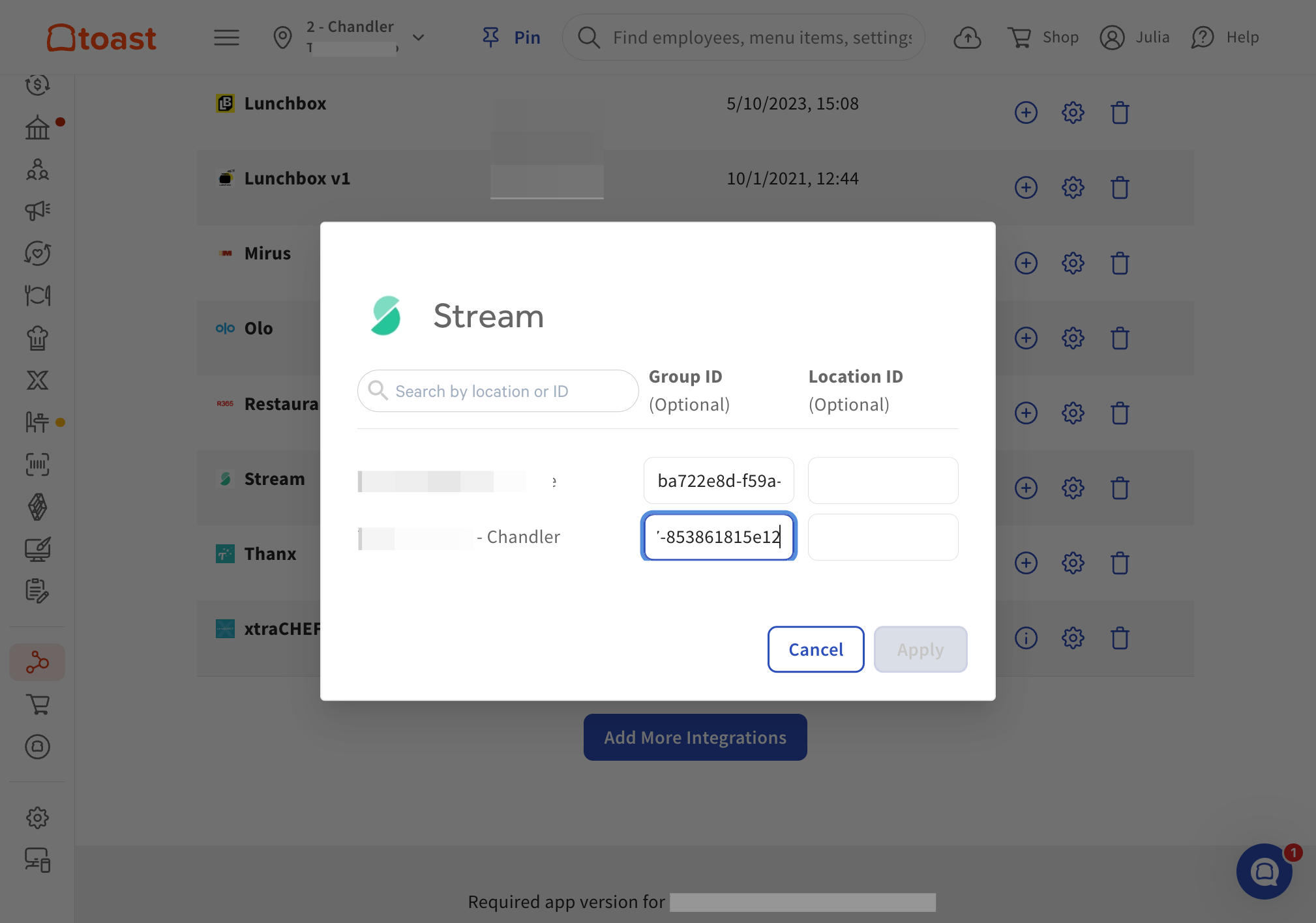This screenshot has height=923, width=1316.
Task: Delete the Mirus integration with trash icon
Action: (x=1120, y=263)
